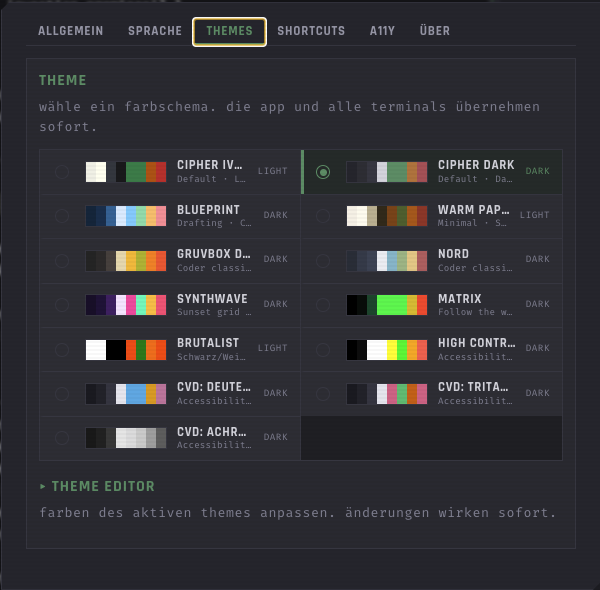
Task: Click the BRUTALIST theme name
Action: click(208, 343)
